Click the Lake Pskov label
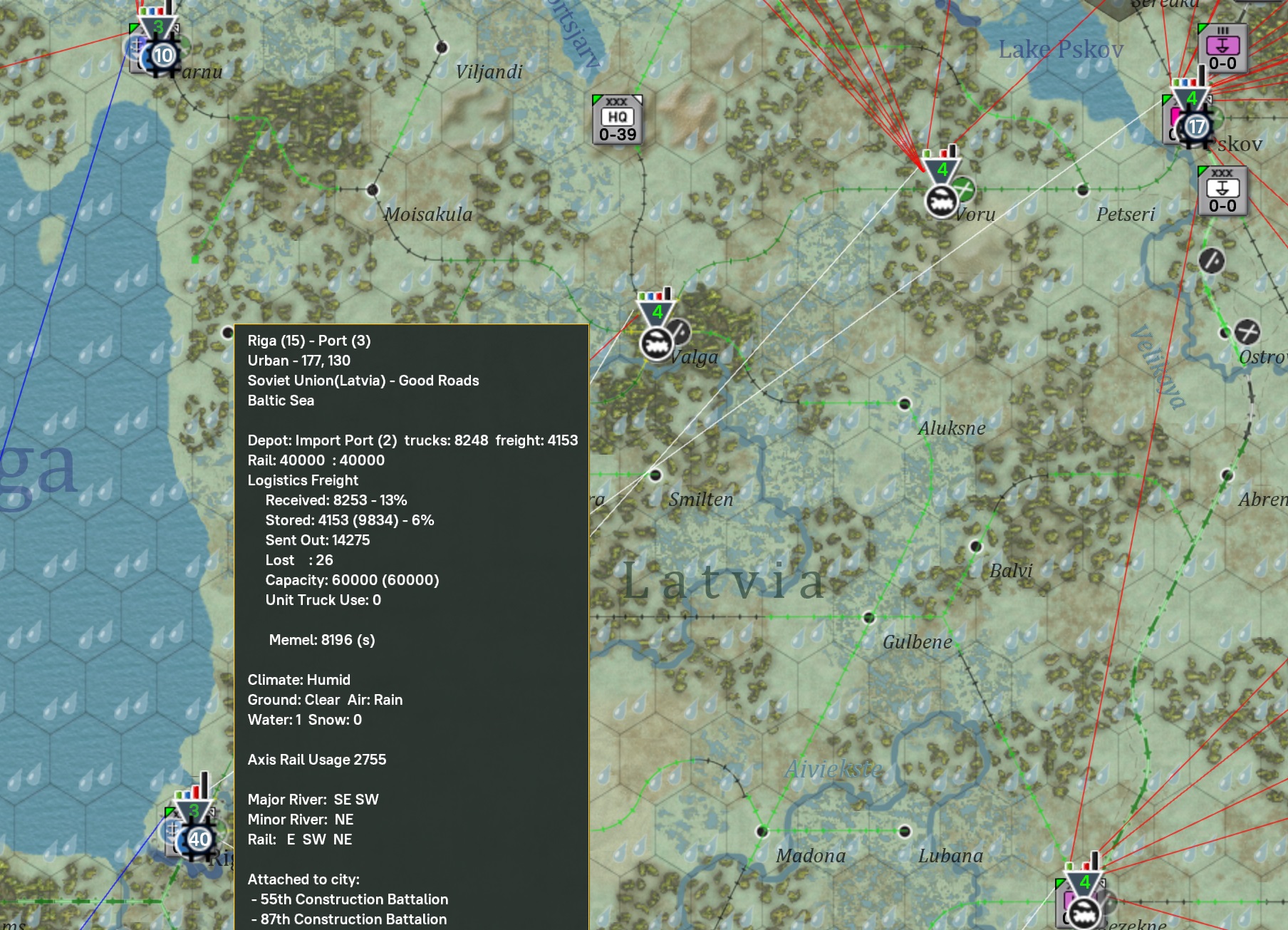Image resolution: width=1288 pixels, height=930 pixels. 1061,49
